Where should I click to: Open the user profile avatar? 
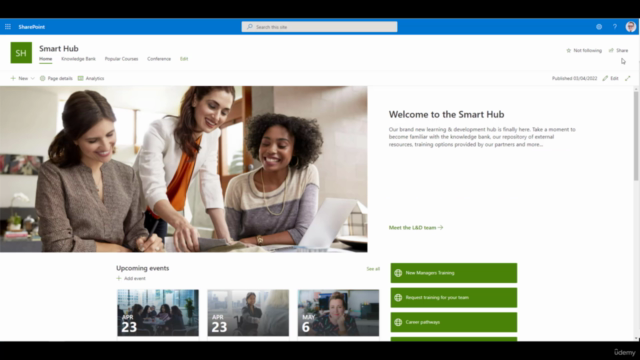click(x=631, y=27)
